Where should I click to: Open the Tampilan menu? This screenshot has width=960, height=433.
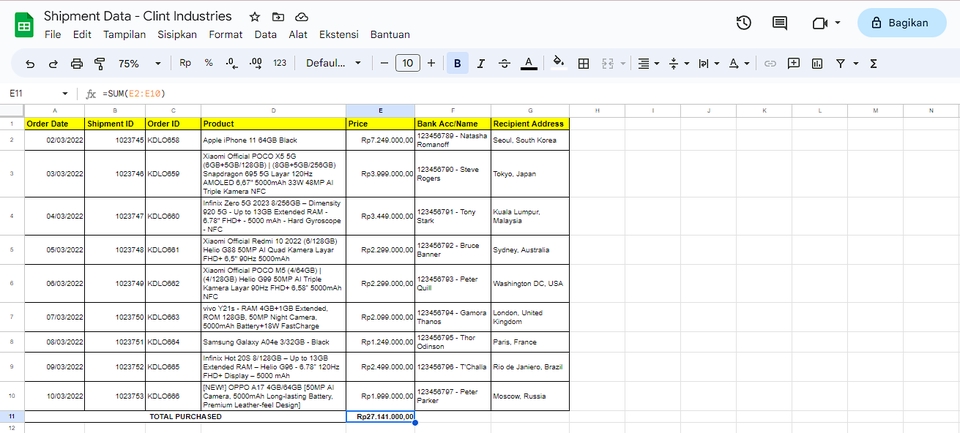click(x=124, y=34)
